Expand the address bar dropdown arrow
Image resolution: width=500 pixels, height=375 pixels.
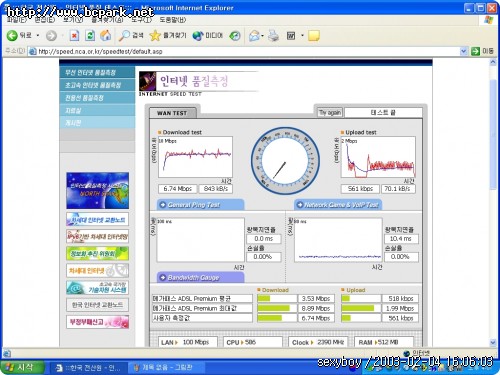(463, 51)
